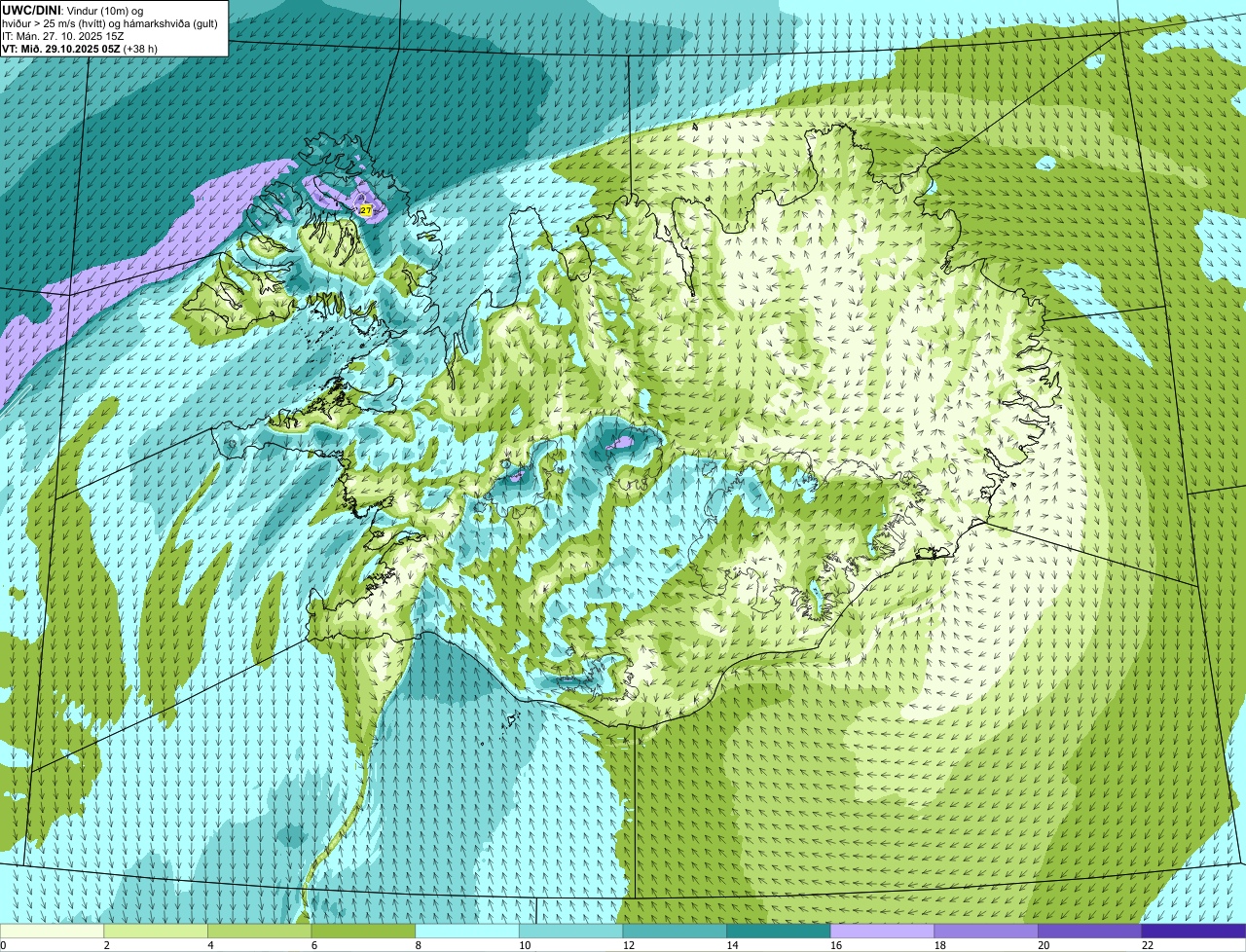
Task: Click the '16' label on the color scale
Action: tap(836, 945)
